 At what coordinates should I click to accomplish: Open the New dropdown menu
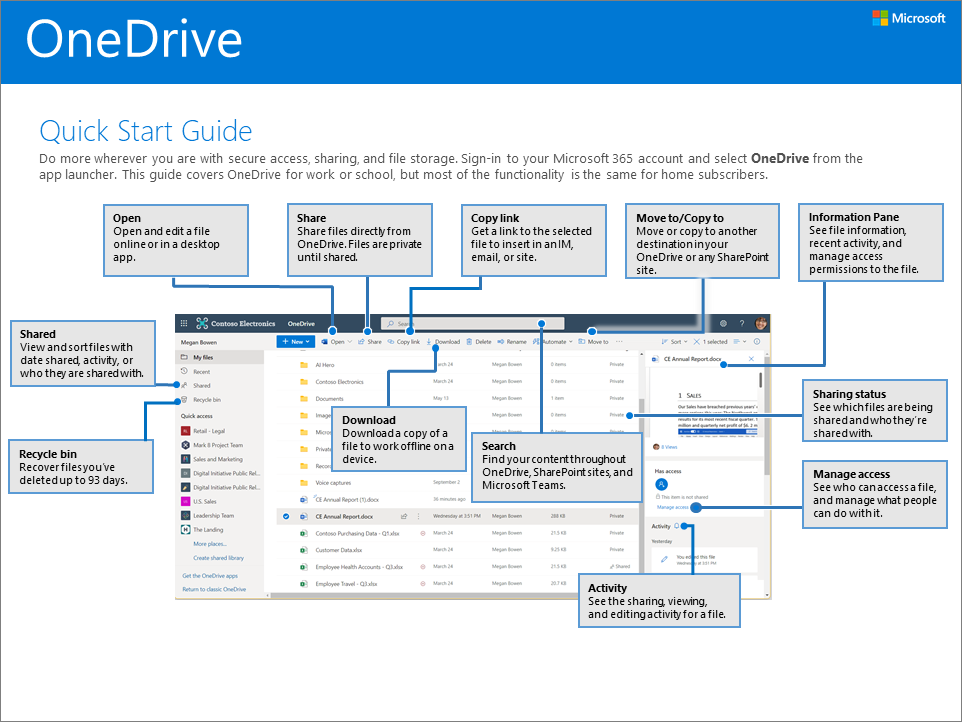click(x=296, y=341)
